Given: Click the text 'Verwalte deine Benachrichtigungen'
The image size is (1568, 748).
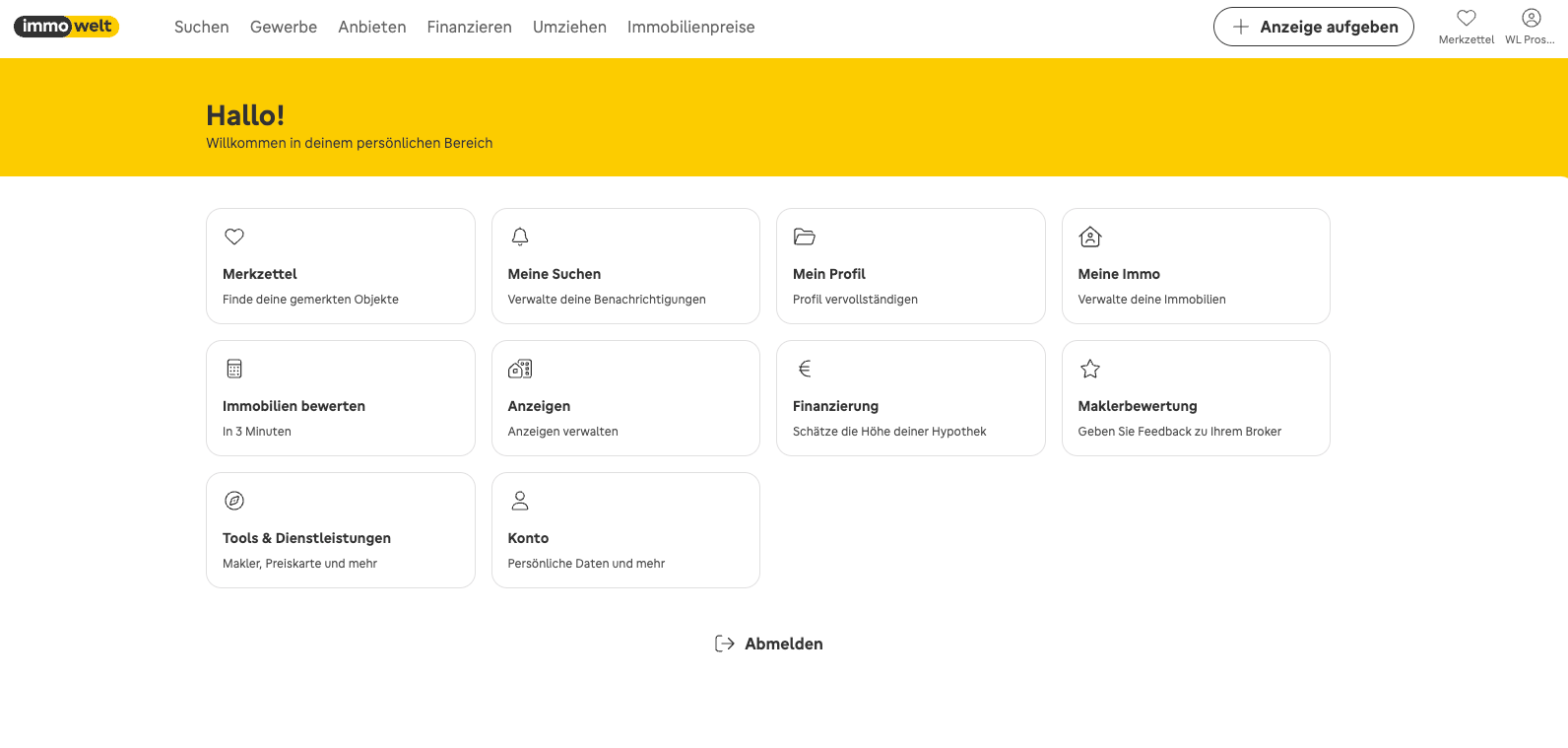Looking at the screenshot, I should click(607, 300).
